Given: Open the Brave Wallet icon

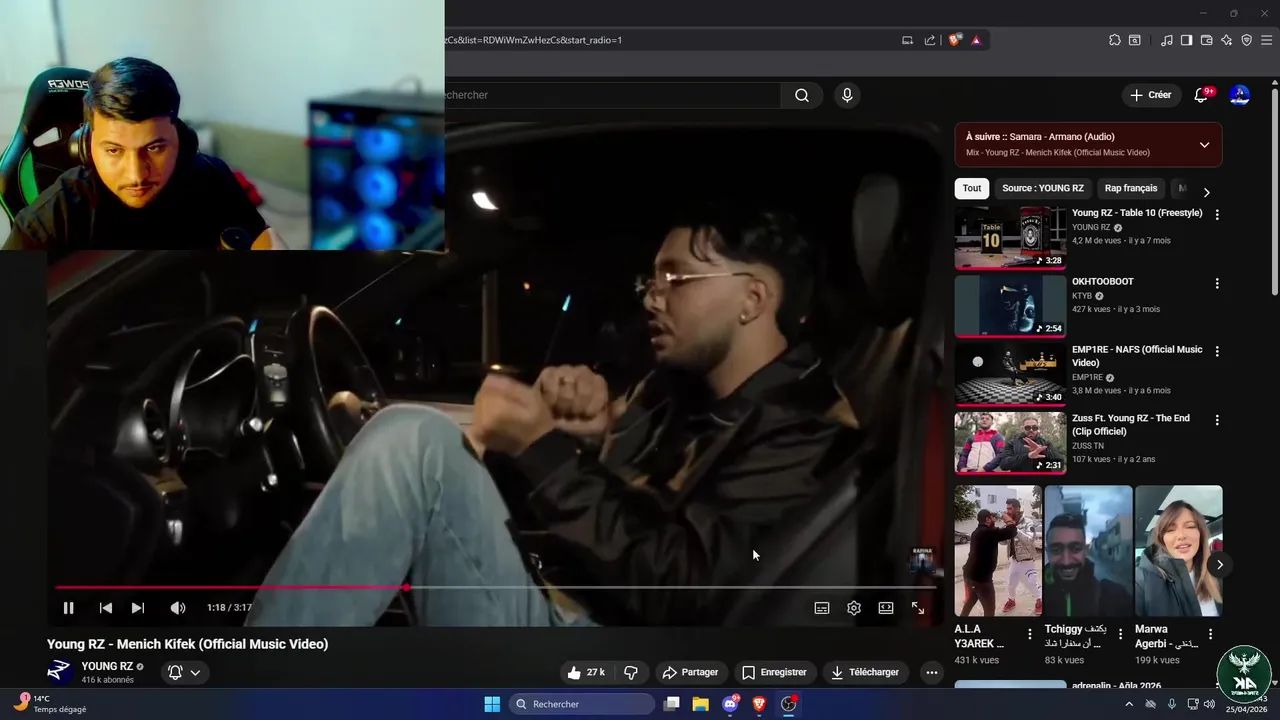Looking at the screenshot, I should click(1206, 40).
